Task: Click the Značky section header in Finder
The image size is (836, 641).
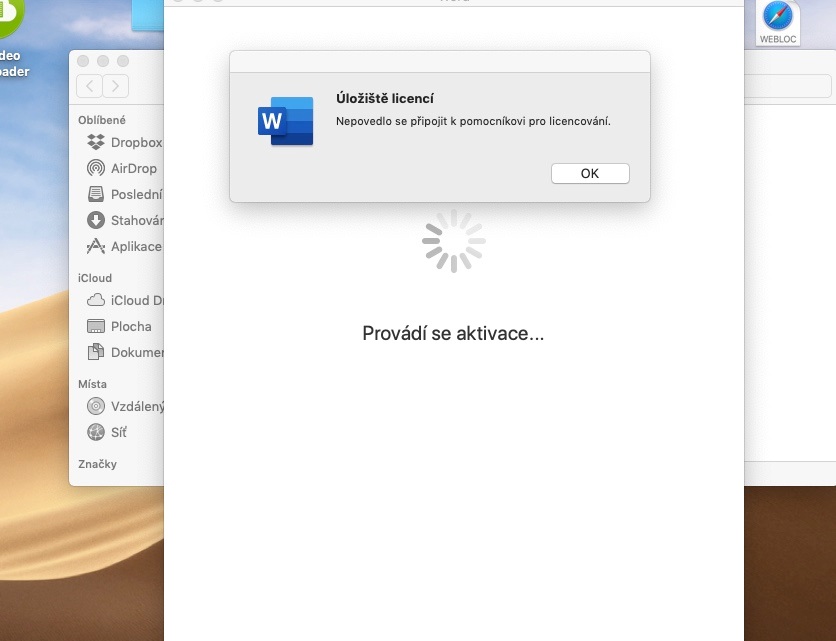Action: (x=97, y=464)
